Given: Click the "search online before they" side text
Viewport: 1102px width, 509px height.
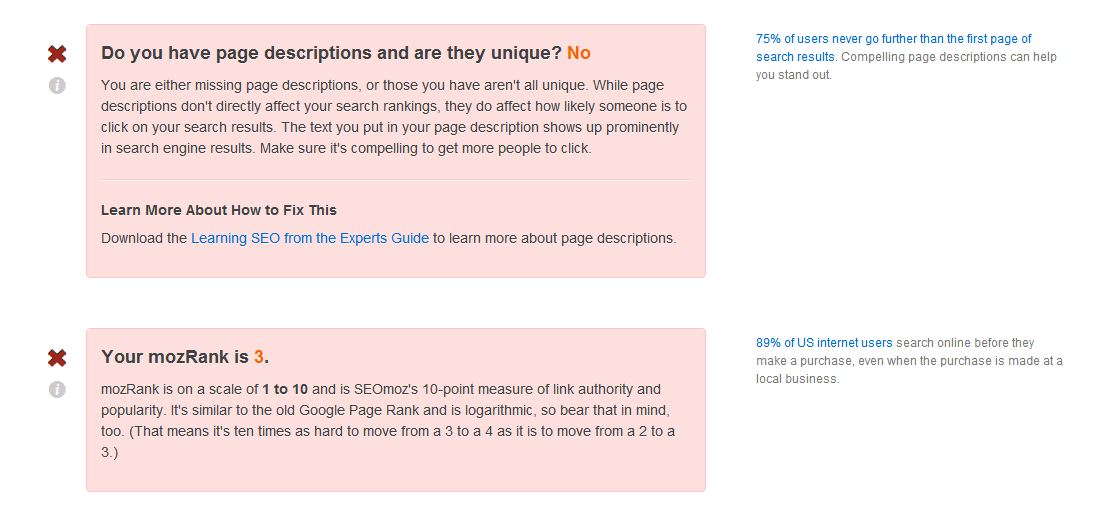Looking at the screenshot, I should 965,343.
